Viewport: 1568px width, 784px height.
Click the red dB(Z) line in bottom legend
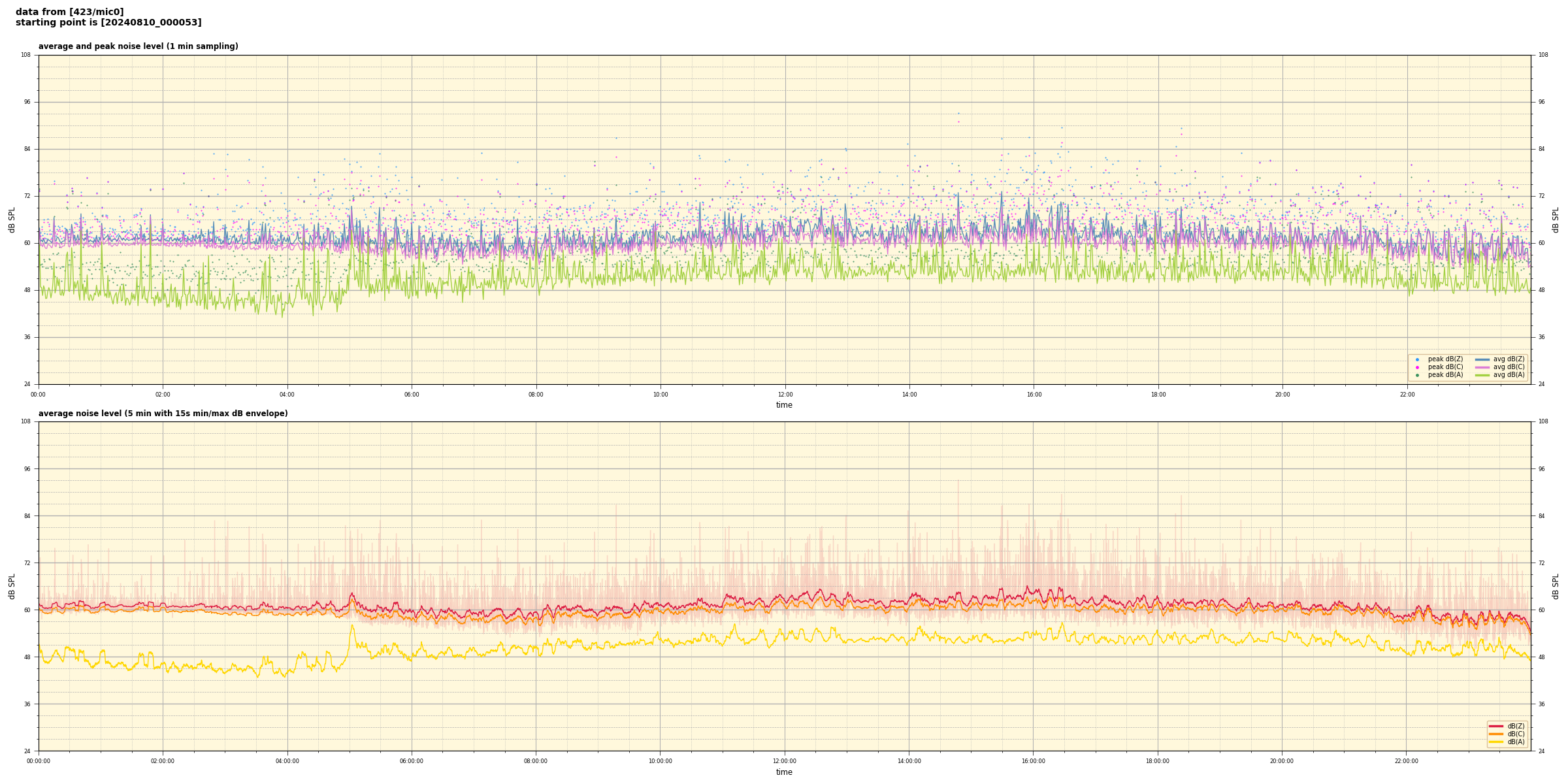1496,726
